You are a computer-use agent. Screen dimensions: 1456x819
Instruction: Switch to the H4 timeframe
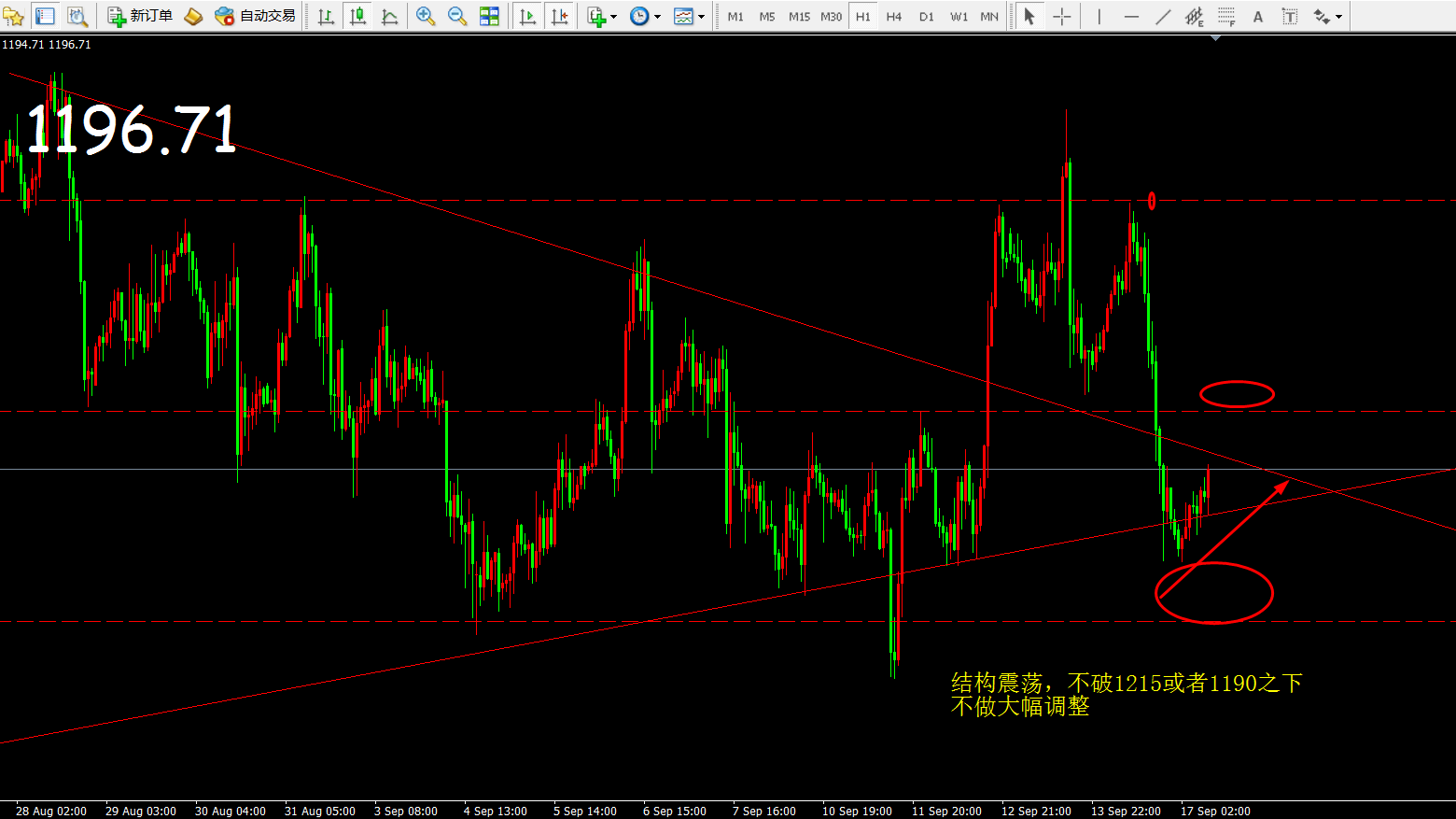(x=894, y=16)
